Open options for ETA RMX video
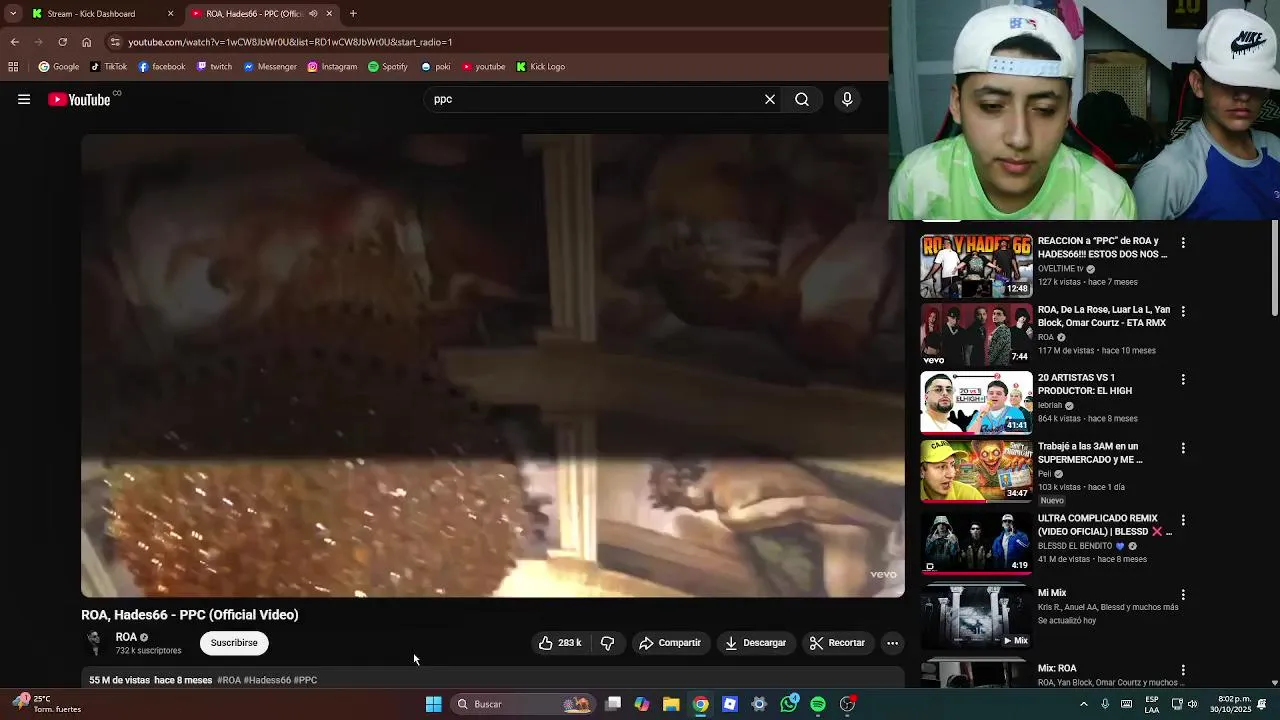The height and width of the screenshot is (720, 1280). [x=1183, y=311]
